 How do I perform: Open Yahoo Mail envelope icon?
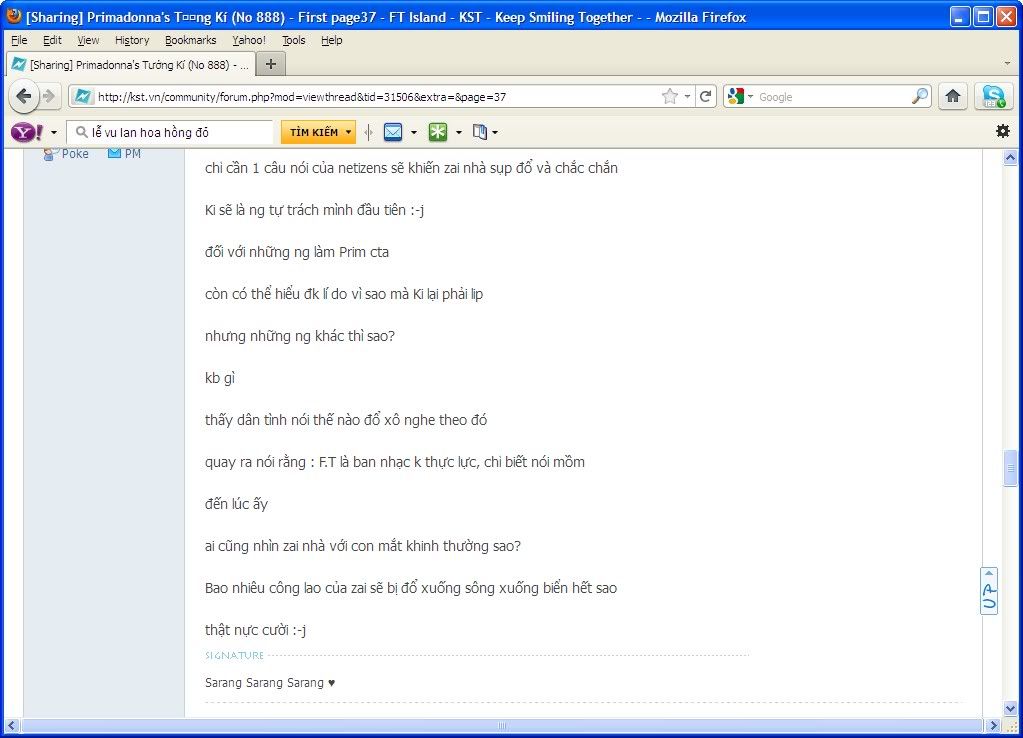393,132
